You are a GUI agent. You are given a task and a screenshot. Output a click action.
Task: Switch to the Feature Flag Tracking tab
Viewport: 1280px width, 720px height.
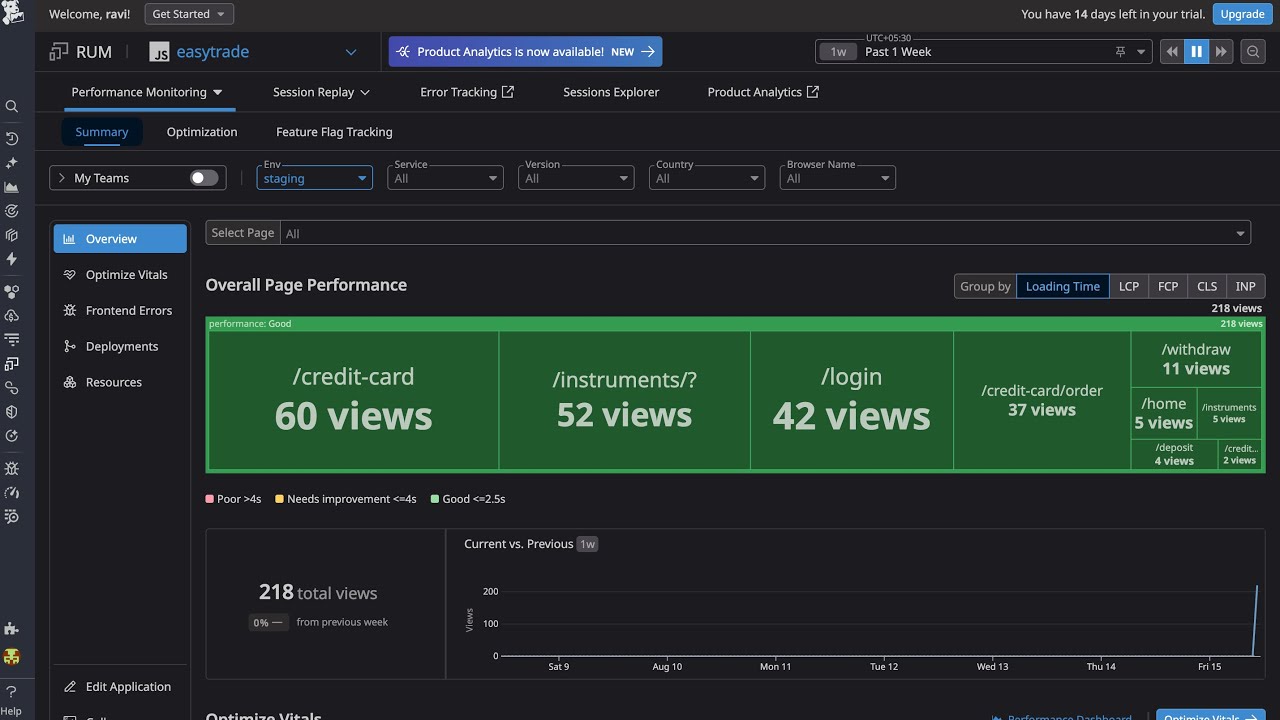tap(334, 132)
